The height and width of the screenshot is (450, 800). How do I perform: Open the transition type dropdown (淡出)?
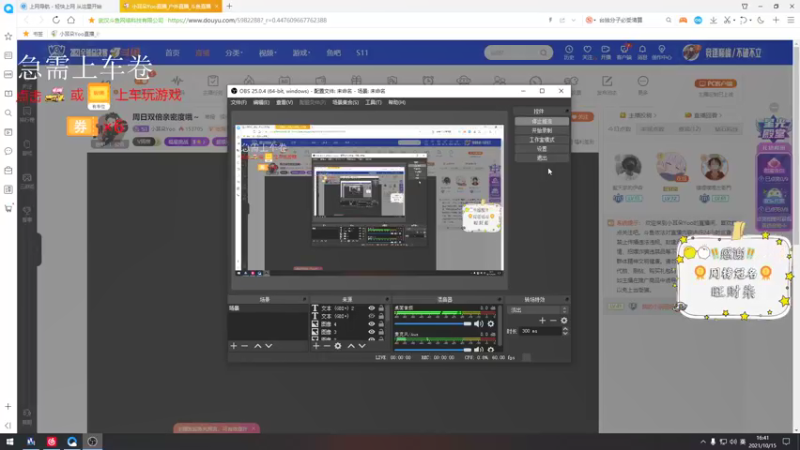pyautogui.click(x=538, y=310)
